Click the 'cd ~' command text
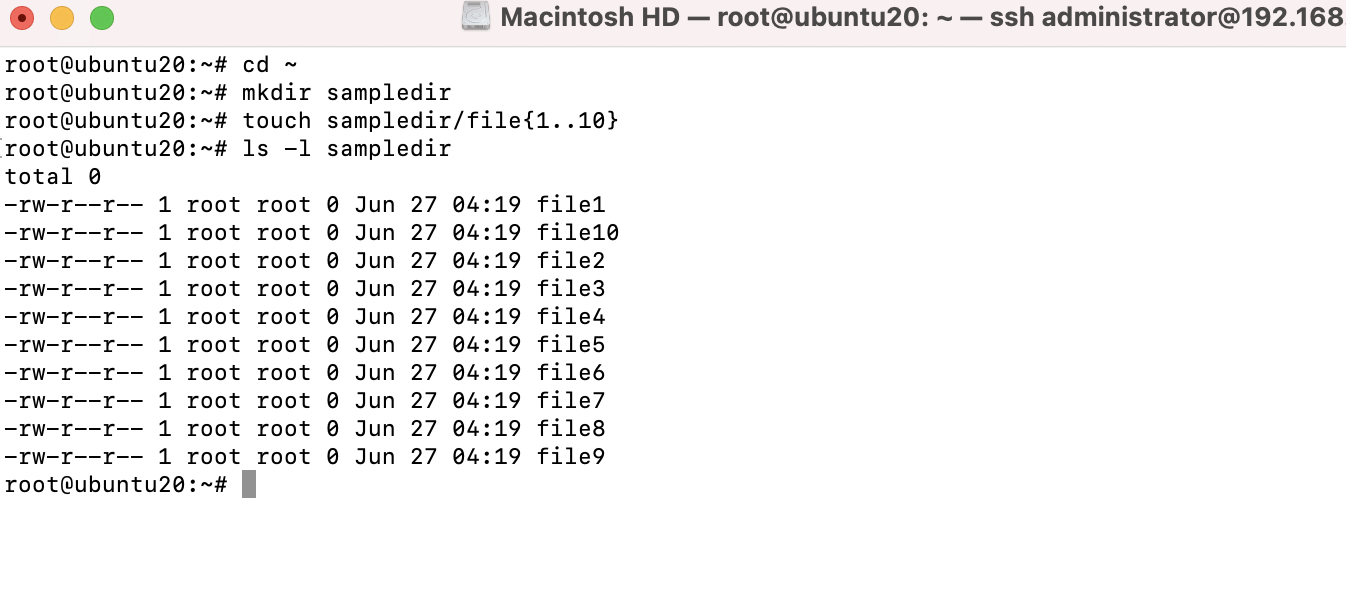 tap(270, 65)
